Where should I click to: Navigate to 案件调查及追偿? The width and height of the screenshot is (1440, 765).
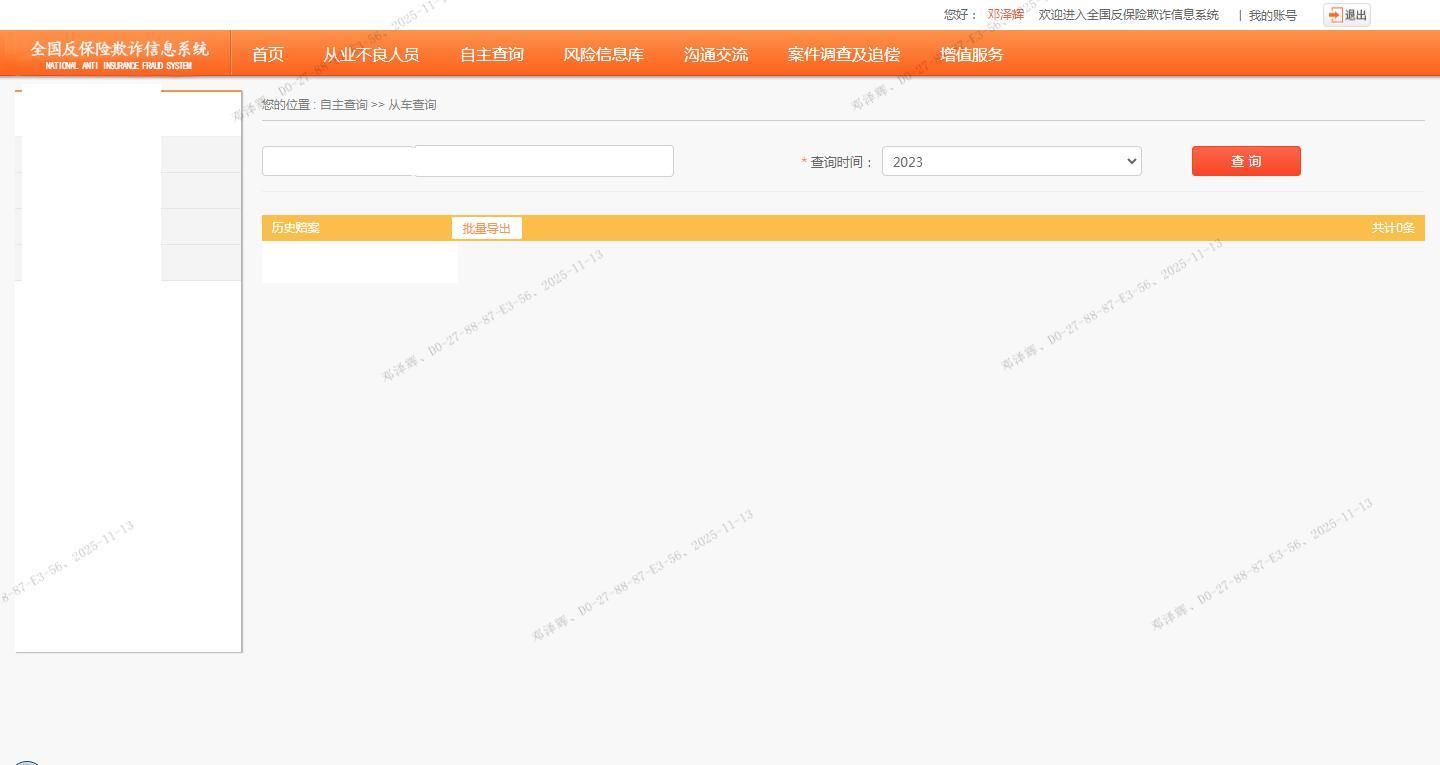pyautogui.click(x=843, y=55)
